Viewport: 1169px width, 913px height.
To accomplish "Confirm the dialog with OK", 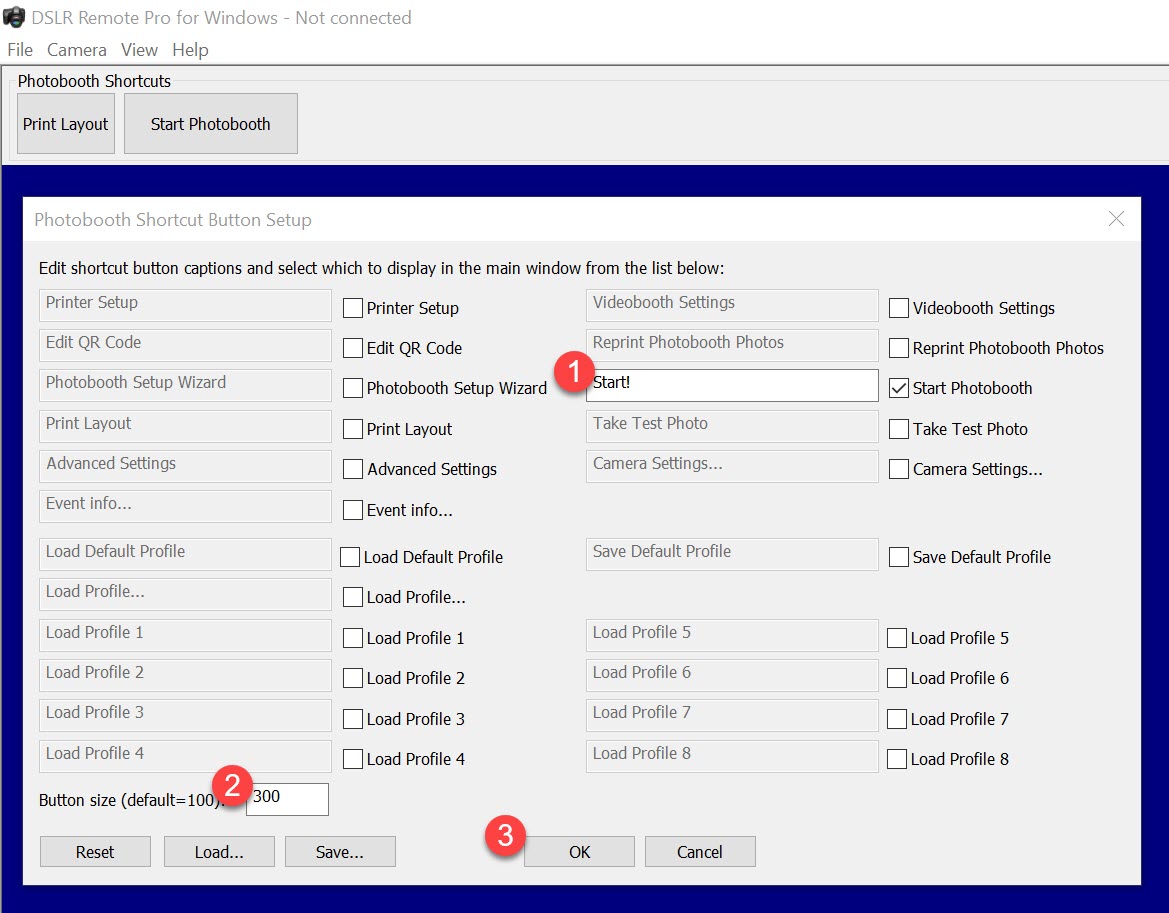I will 579,851.
